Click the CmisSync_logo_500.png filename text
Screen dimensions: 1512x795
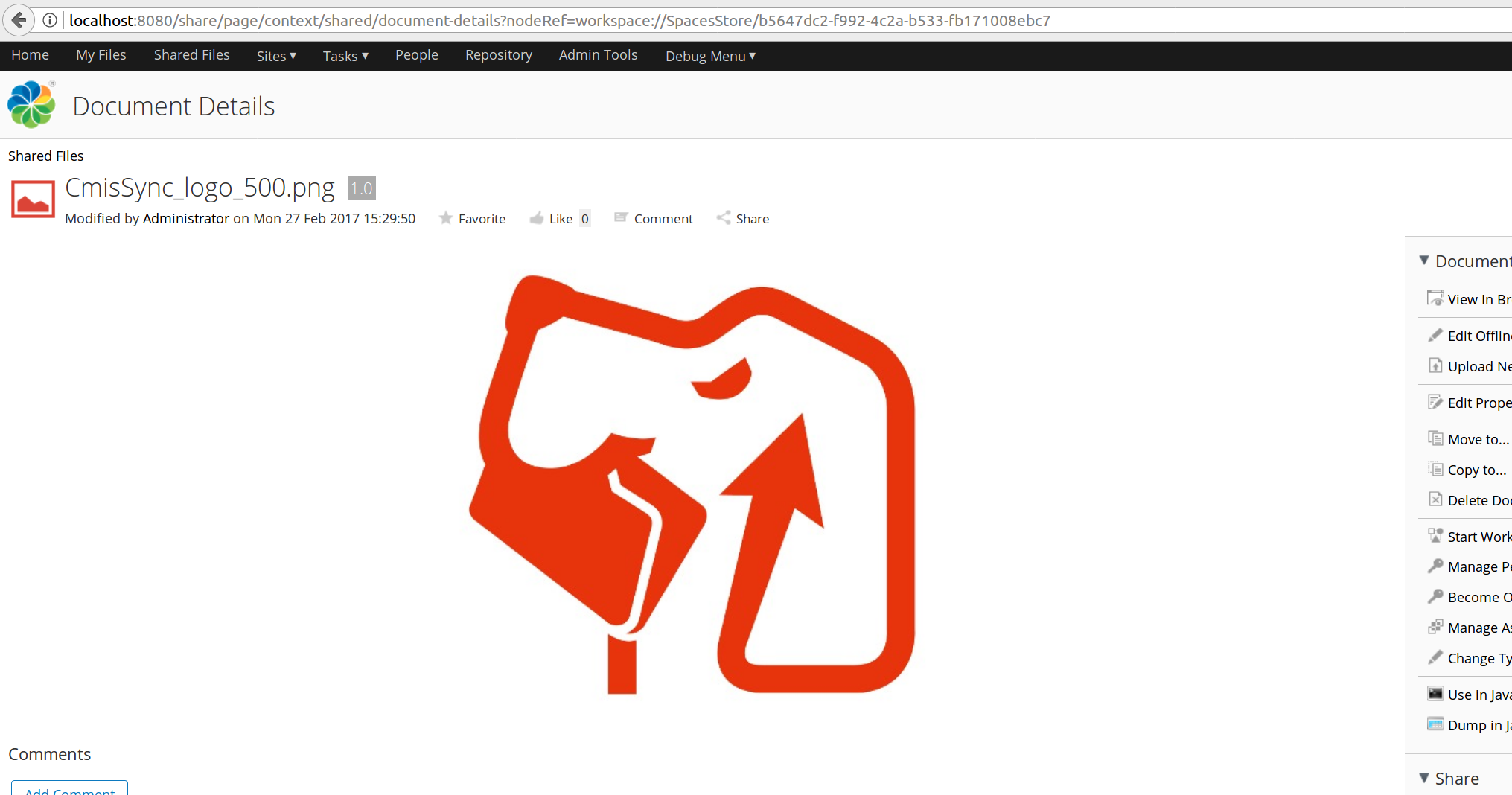click(200, 188)
